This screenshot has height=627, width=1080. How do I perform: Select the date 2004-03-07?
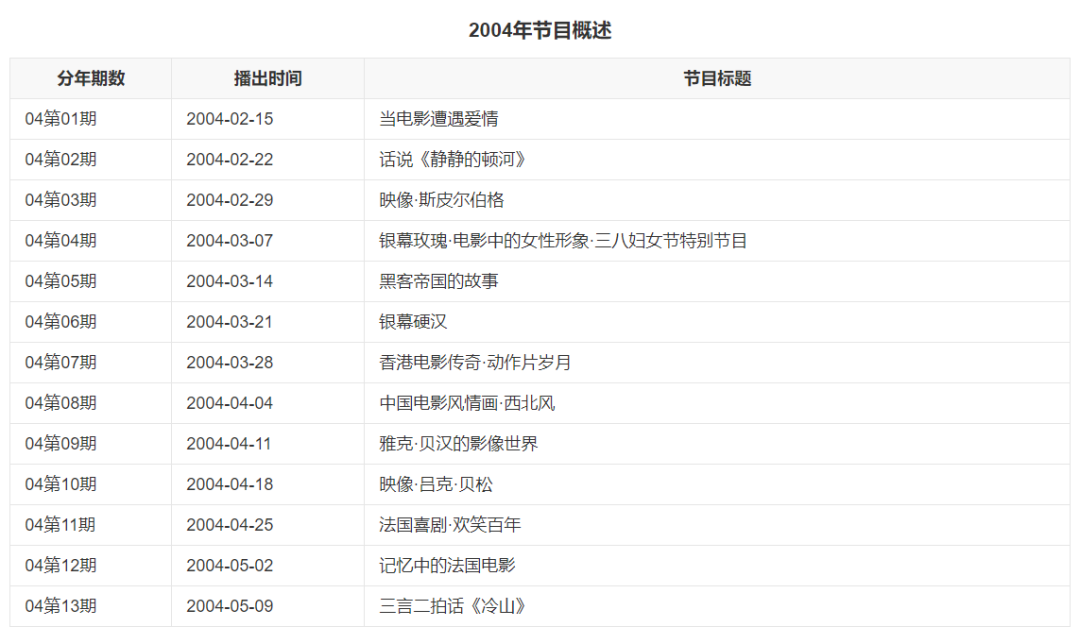229,240
